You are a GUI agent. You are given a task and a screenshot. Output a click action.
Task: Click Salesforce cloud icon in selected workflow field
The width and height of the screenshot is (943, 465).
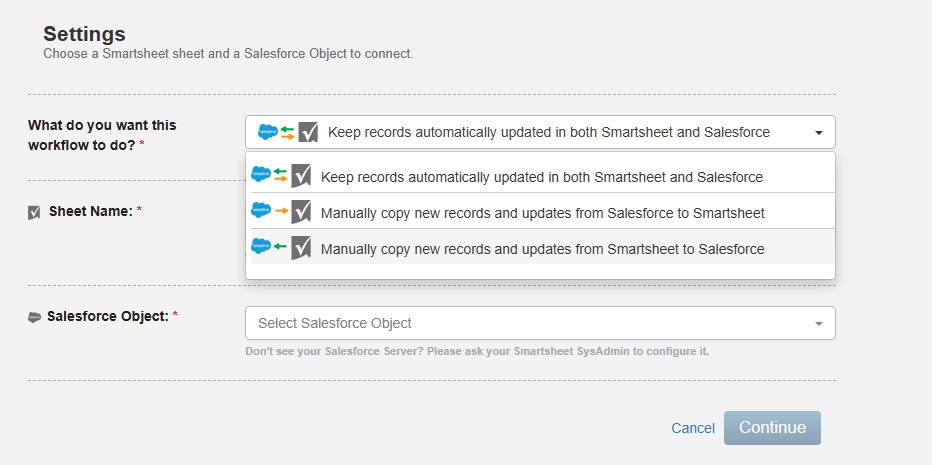pos(268,132)
